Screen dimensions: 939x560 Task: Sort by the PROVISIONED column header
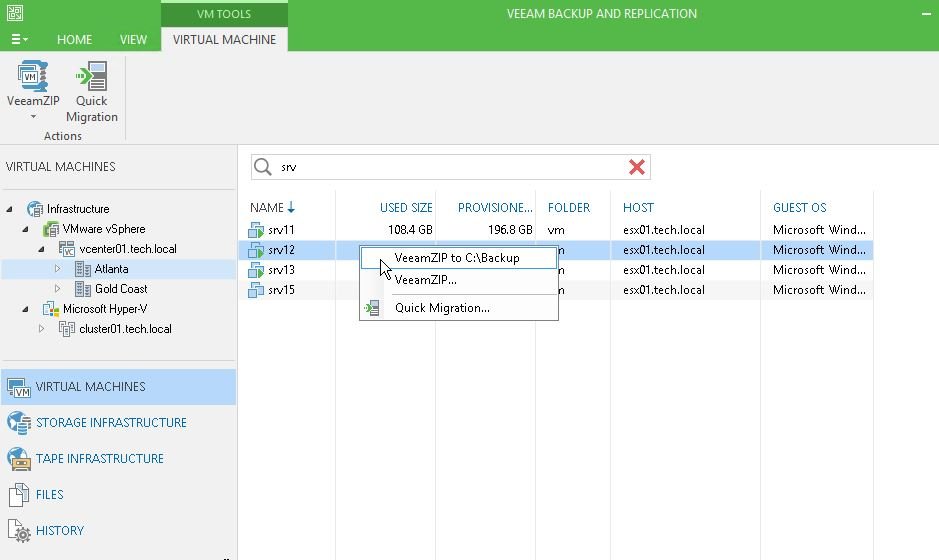495,208
